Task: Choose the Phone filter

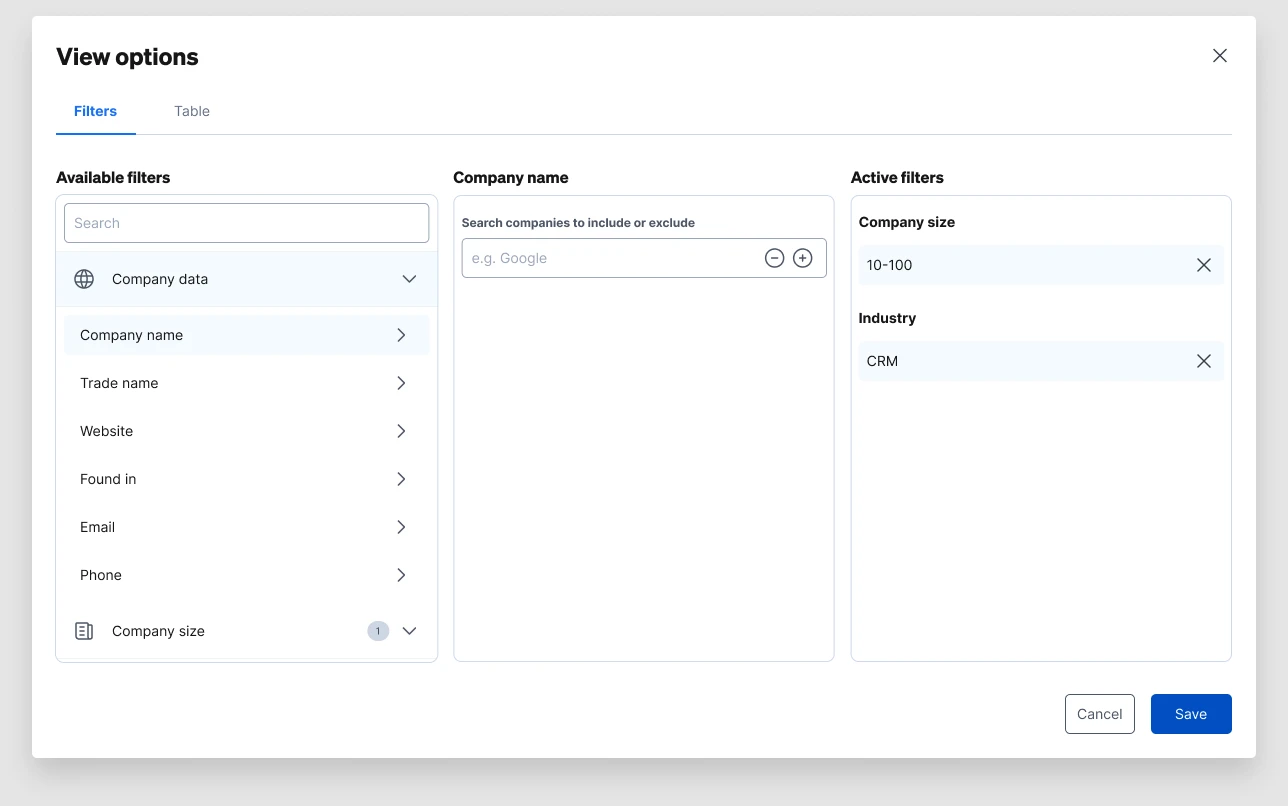Action: (x=246, y=575)
